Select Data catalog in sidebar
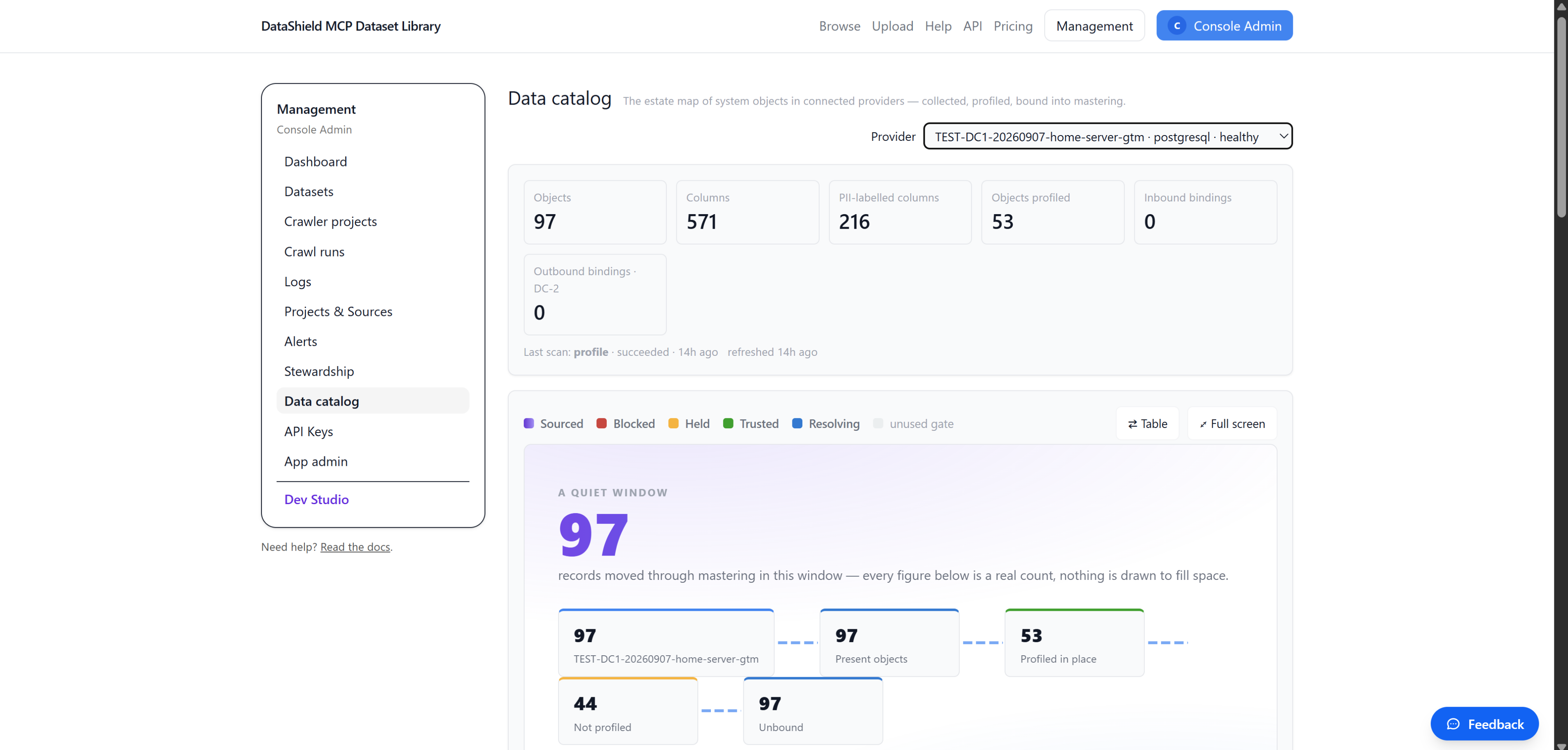 (372, 401)
